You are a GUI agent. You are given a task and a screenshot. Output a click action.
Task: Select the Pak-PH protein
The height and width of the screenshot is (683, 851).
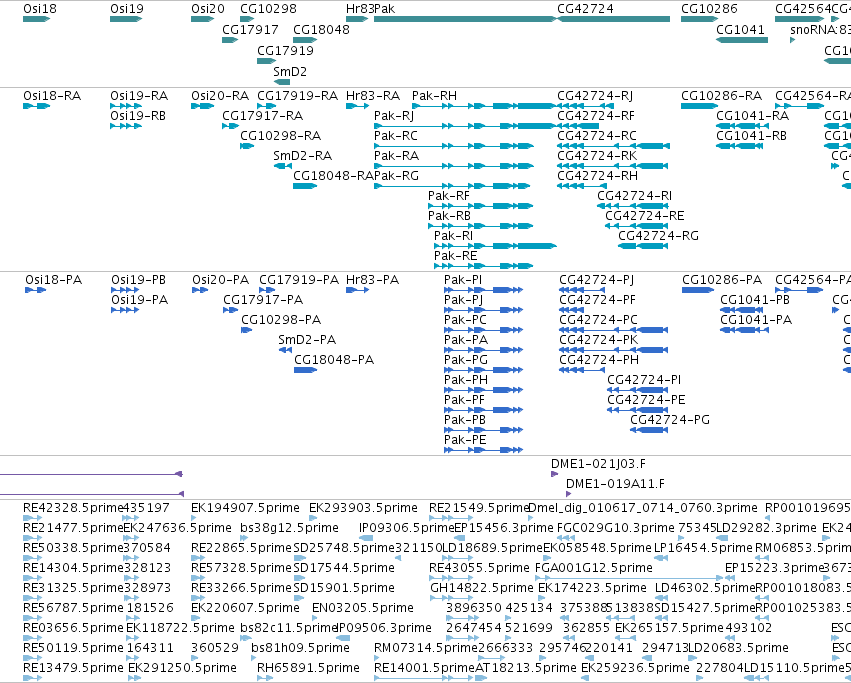coord(484,390)
